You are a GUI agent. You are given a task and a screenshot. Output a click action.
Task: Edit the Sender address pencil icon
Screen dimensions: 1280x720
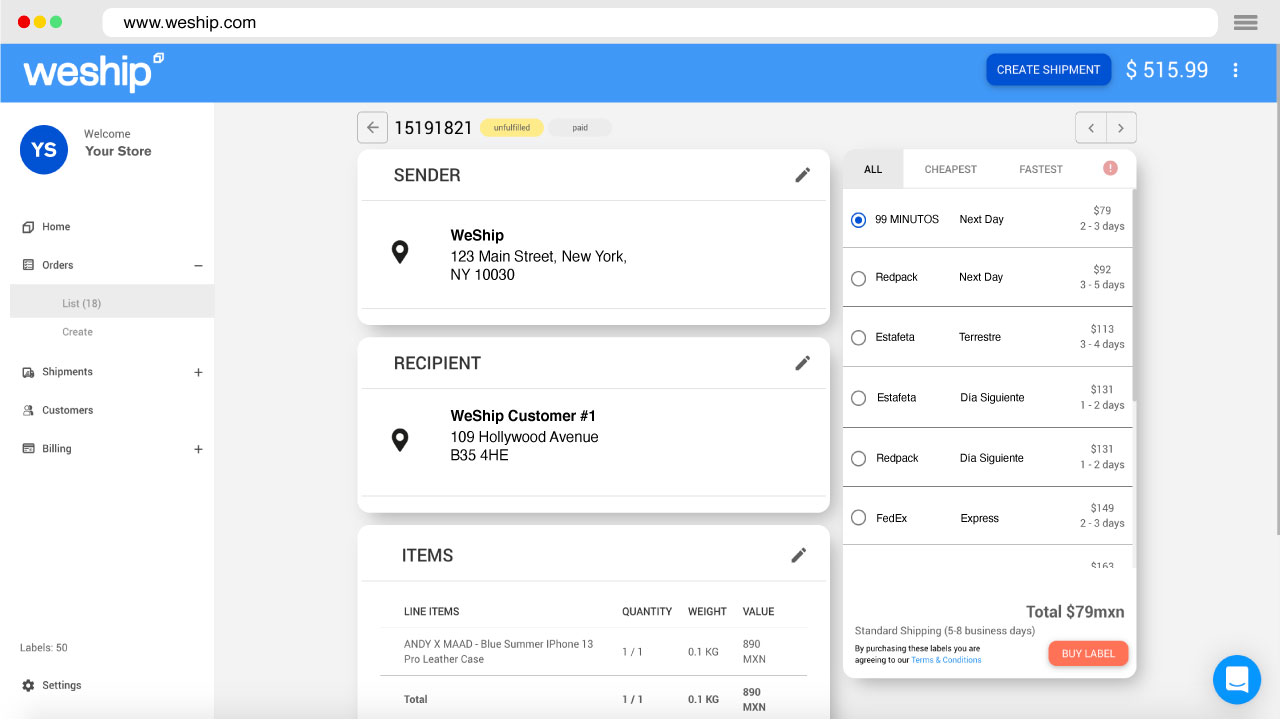tap(802, 175)
